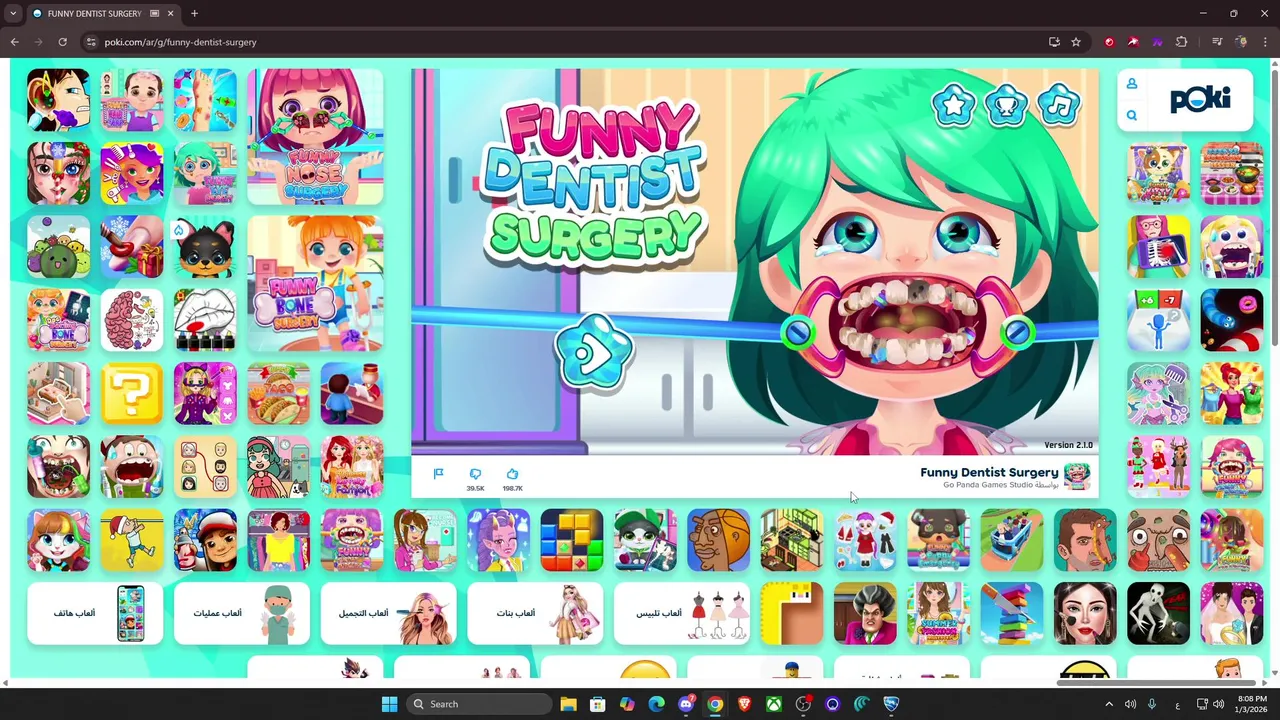Open a new browser tab with plus button
The width and height of the screenshot is (1280, 720).
[x=194, y=13]
